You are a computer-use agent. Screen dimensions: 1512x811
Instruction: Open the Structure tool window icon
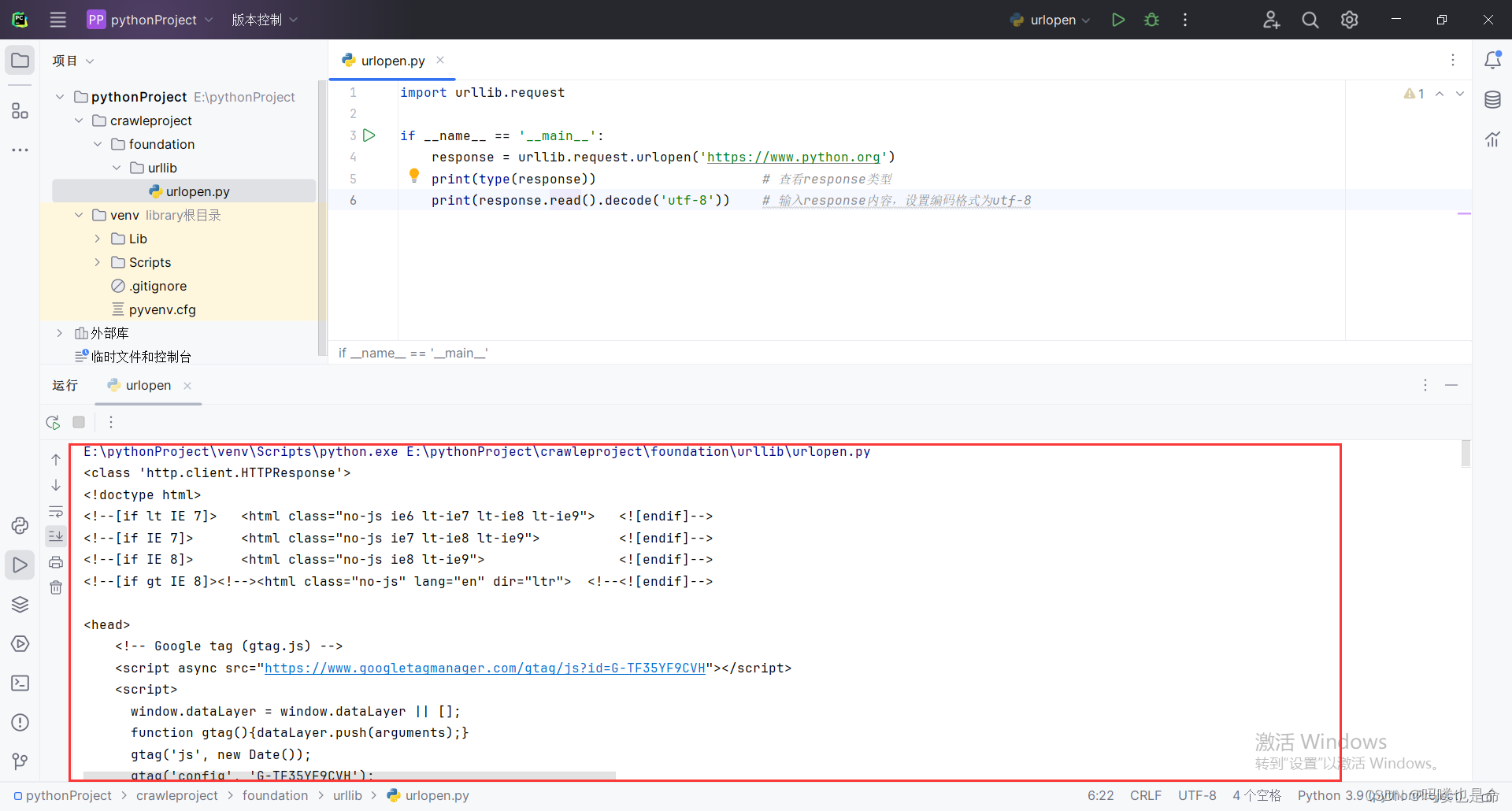tap(20, 111)
